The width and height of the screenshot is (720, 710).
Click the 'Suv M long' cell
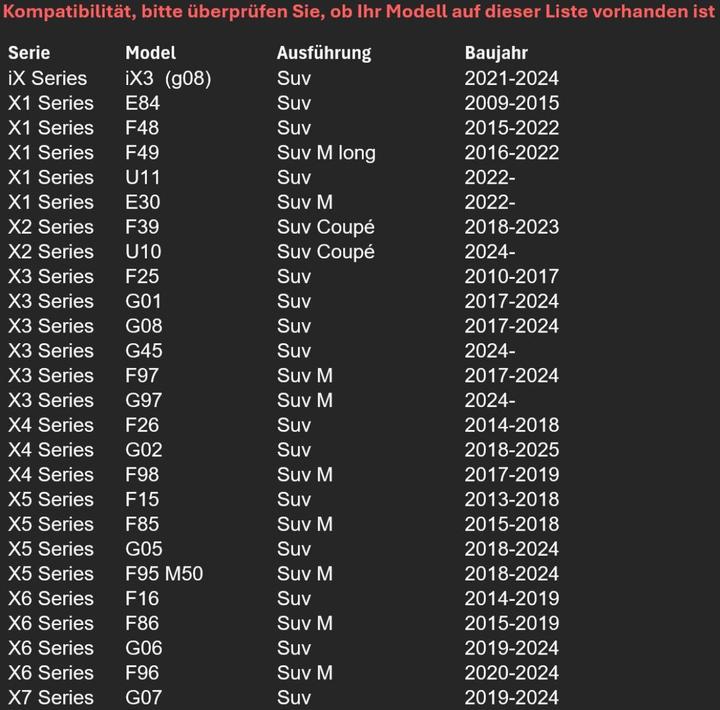[326, 153]
